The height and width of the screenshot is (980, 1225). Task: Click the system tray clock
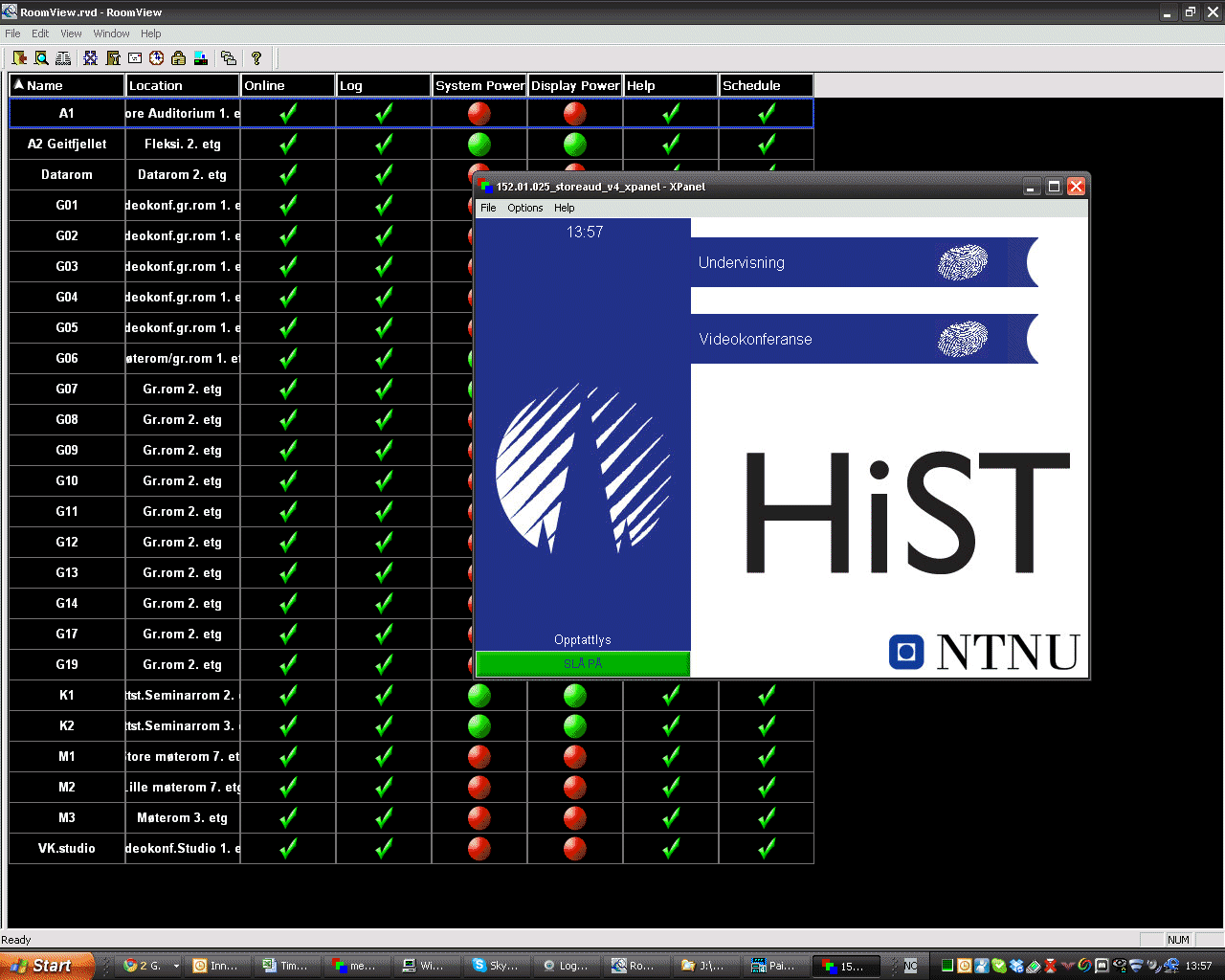[x=1198, y=966]
